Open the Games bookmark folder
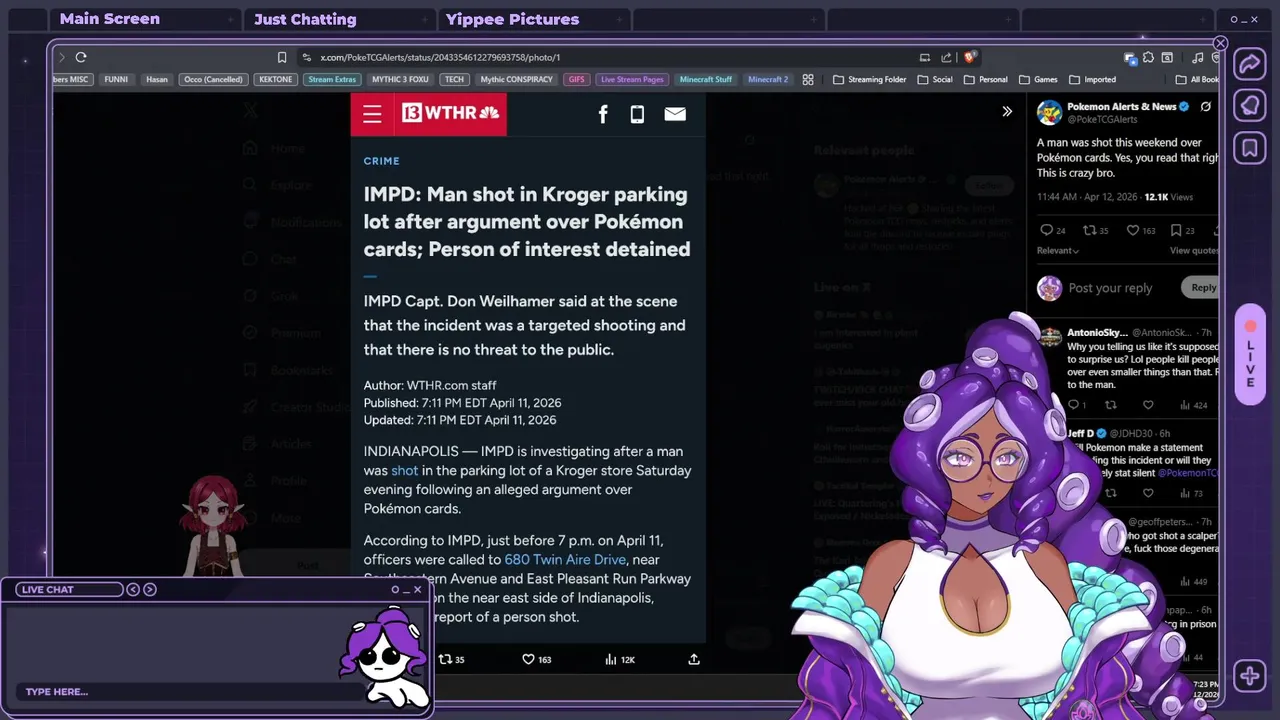Screen dimensions: 1280x720 point(1038,79)
